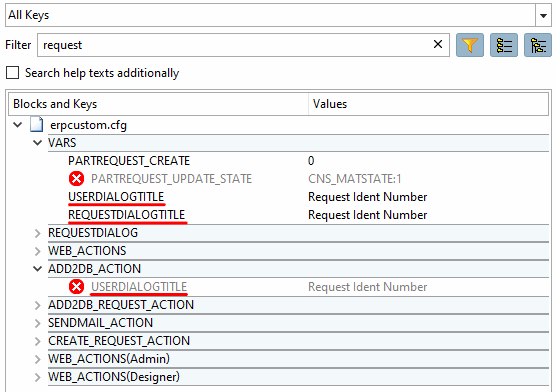Select the WEB_ACTIONS(Admin) block label
Image resolution: width=556 pixels, height=392 pixels.
click(109, 359)
